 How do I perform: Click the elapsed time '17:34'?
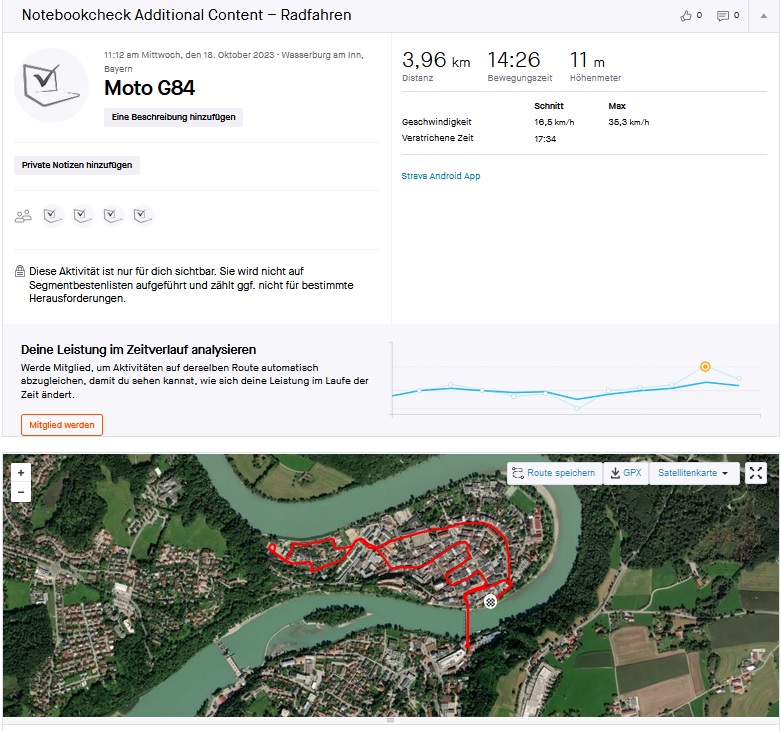545,139
